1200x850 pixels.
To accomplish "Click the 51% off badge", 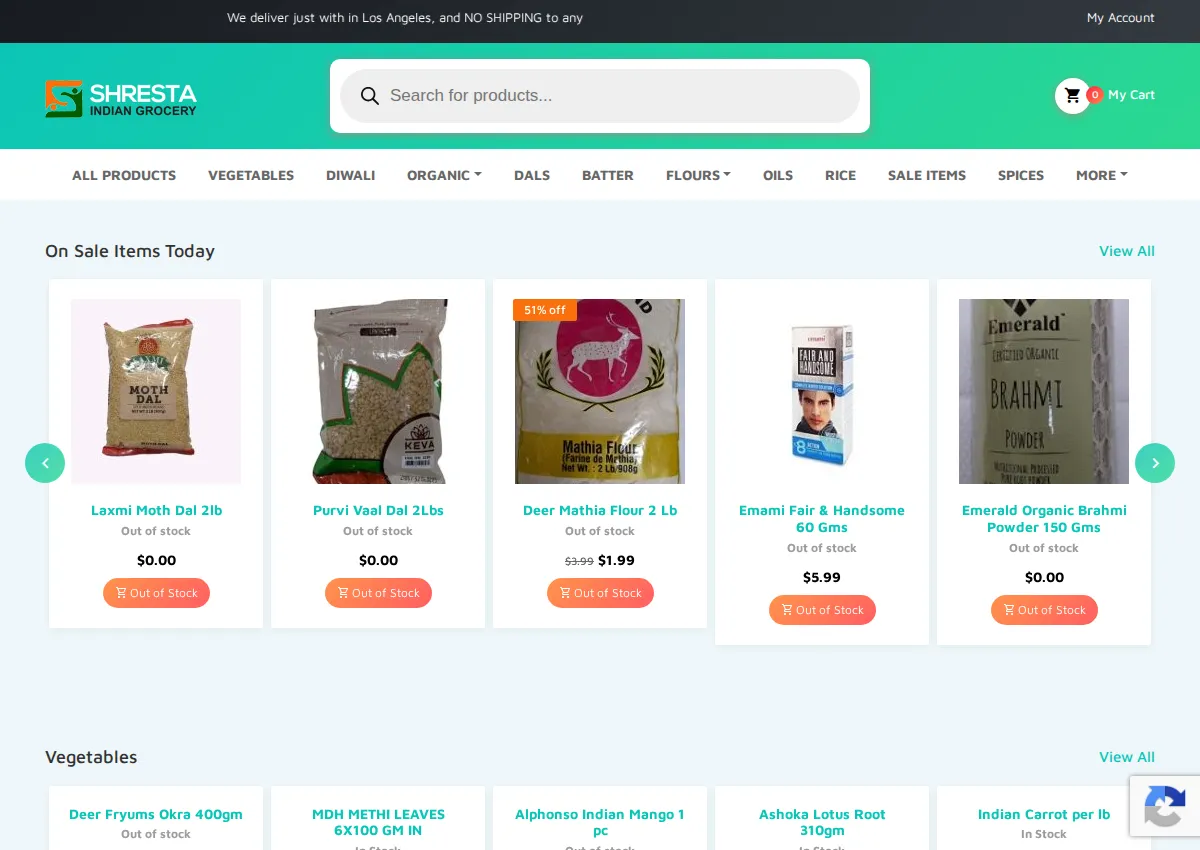I will coord(545,310).
